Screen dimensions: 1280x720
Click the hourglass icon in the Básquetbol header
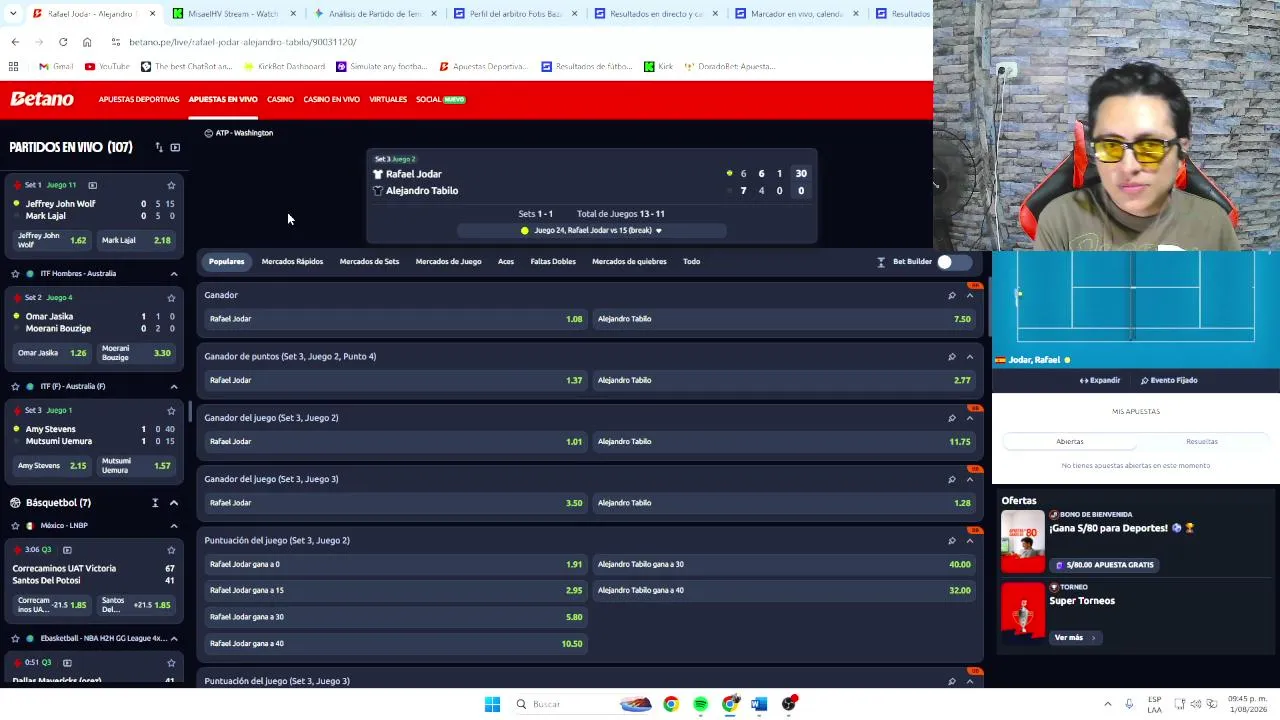pyautogui.click(x=155, y=503)
